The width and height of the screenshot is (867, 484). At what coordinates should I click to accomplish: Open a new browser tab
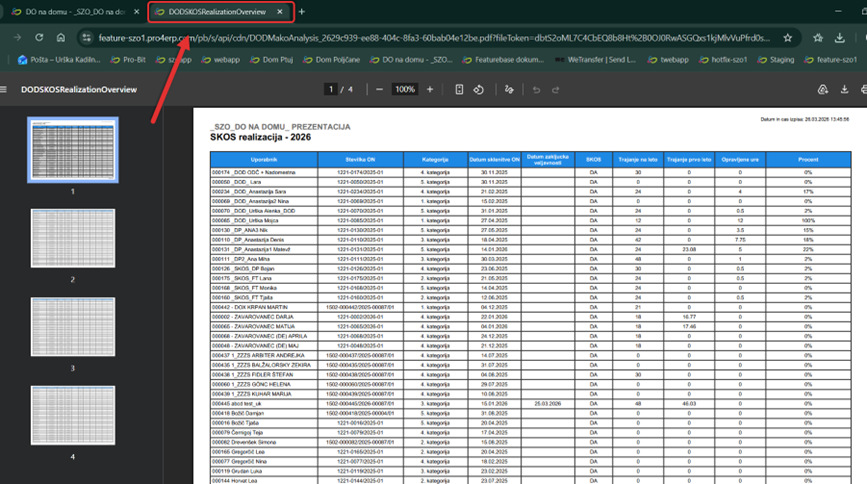click(301, 12)
